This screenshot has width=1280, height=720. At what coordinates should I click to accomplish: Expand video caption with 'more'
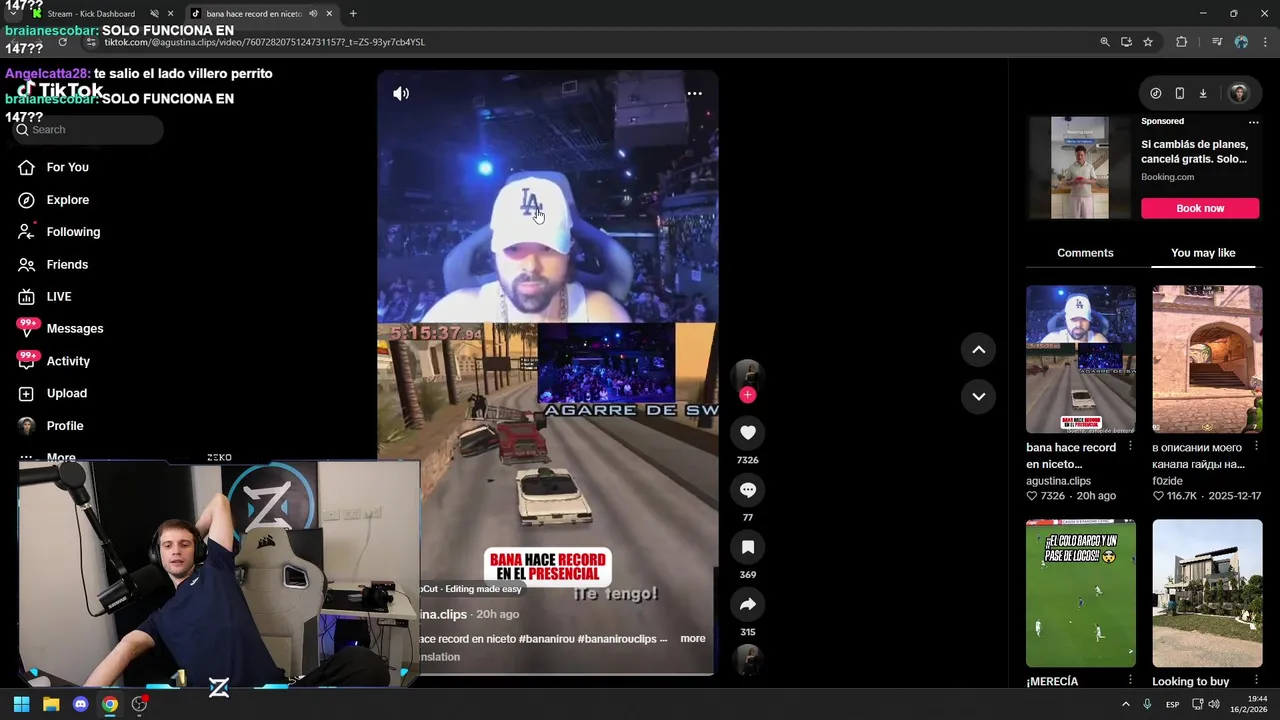pos(693,639)
